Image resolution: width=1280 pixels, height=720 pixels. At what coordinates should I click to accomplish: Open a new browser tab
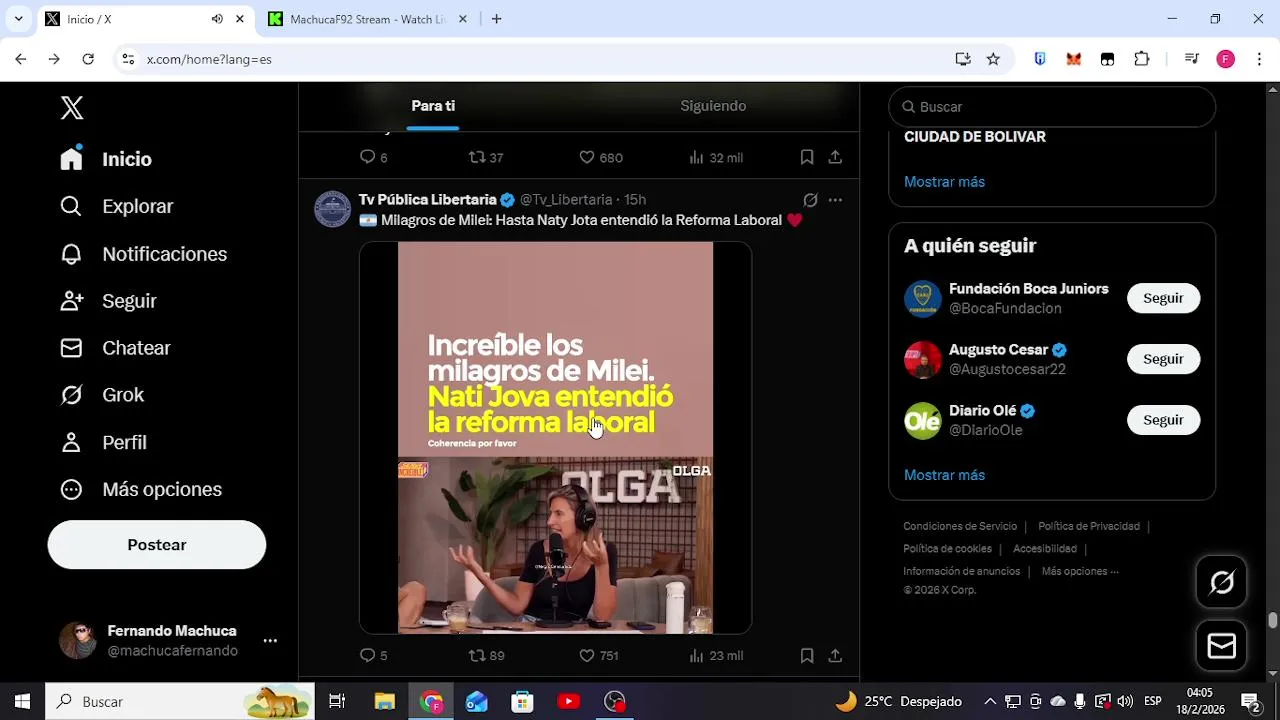coord(496,19)
